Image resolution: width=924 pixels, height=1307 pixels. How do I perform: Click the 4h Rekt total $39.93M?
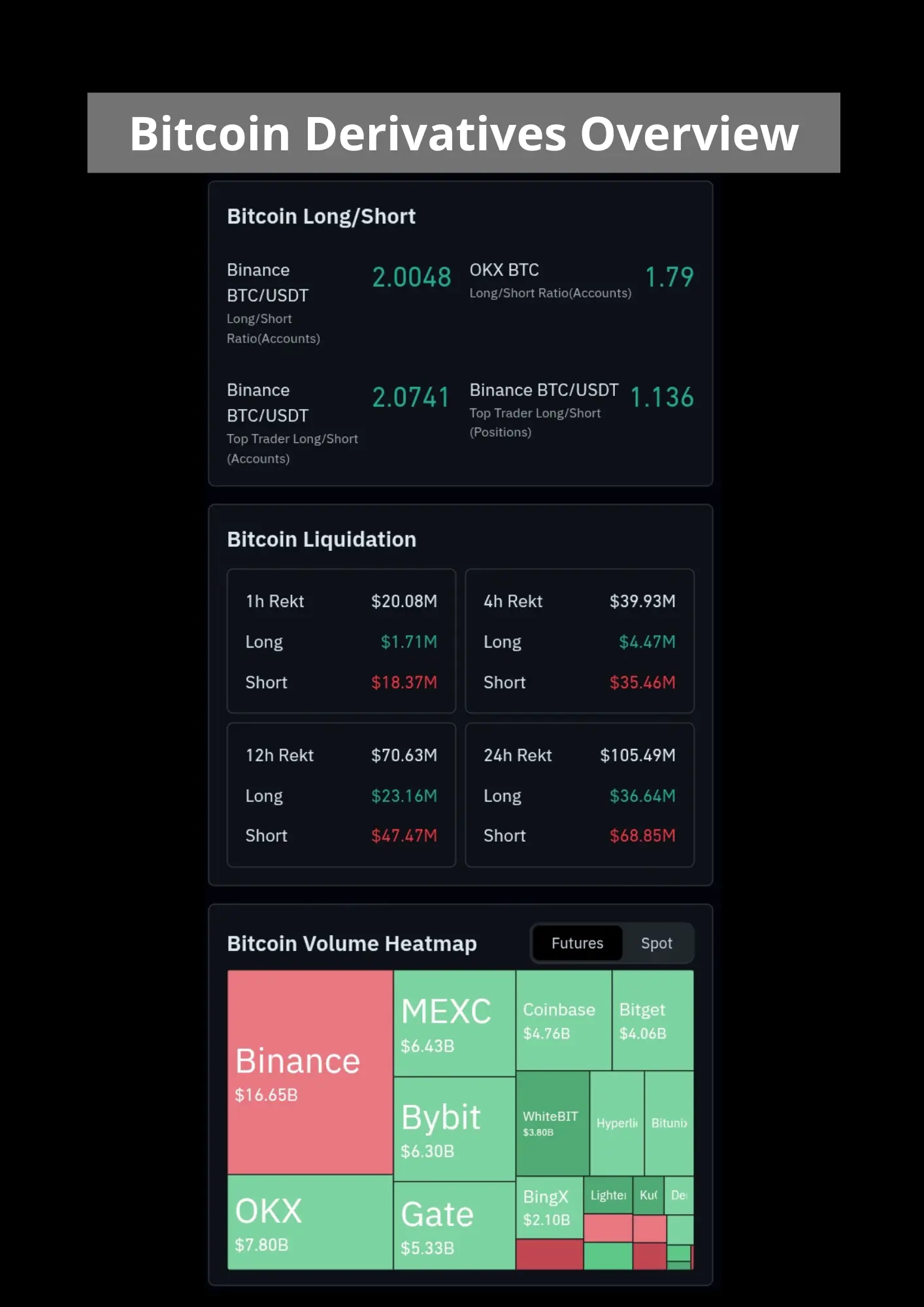click(x=642, y=601)
